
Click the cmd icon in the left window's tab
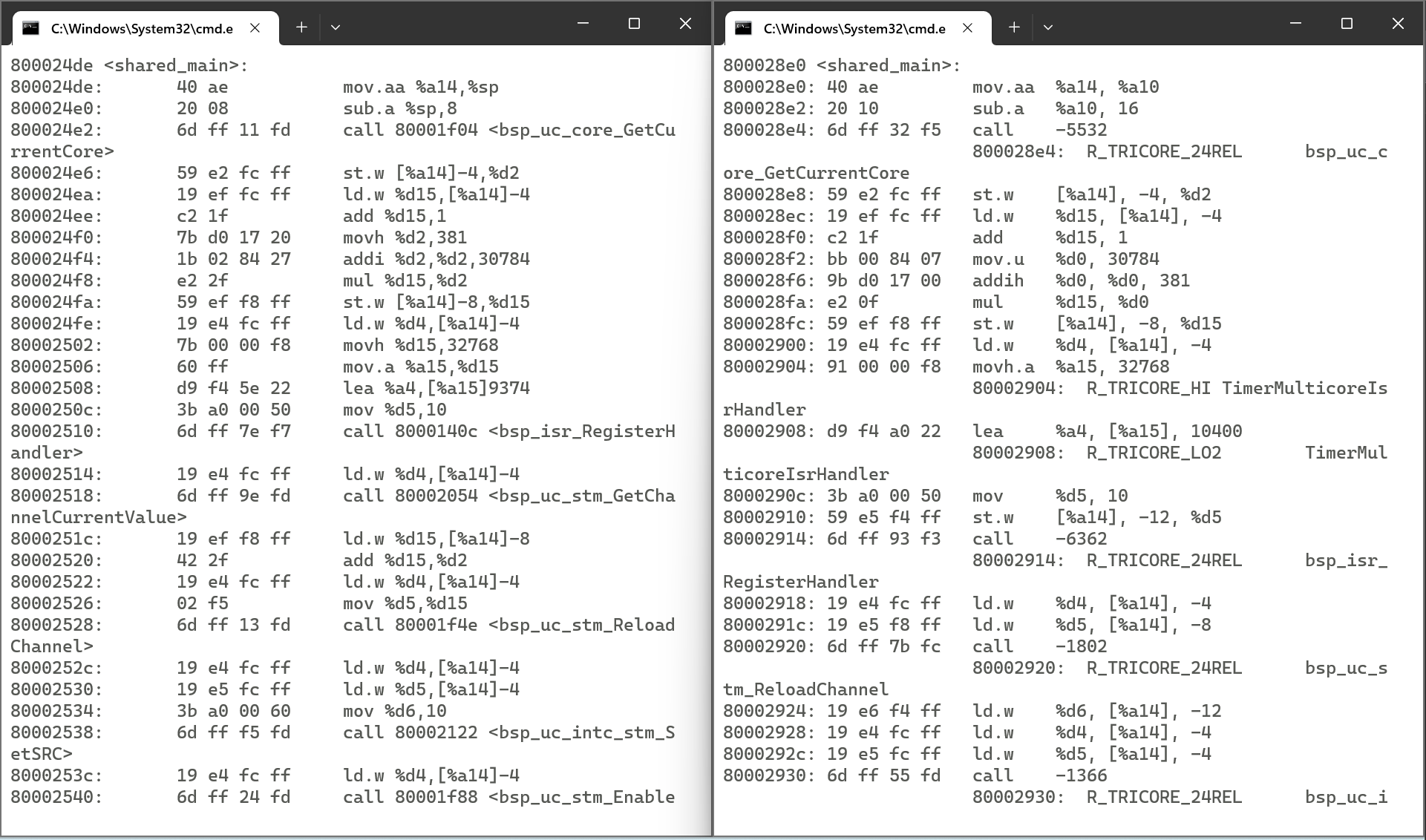pyautogui.click(x=30, y=28)
